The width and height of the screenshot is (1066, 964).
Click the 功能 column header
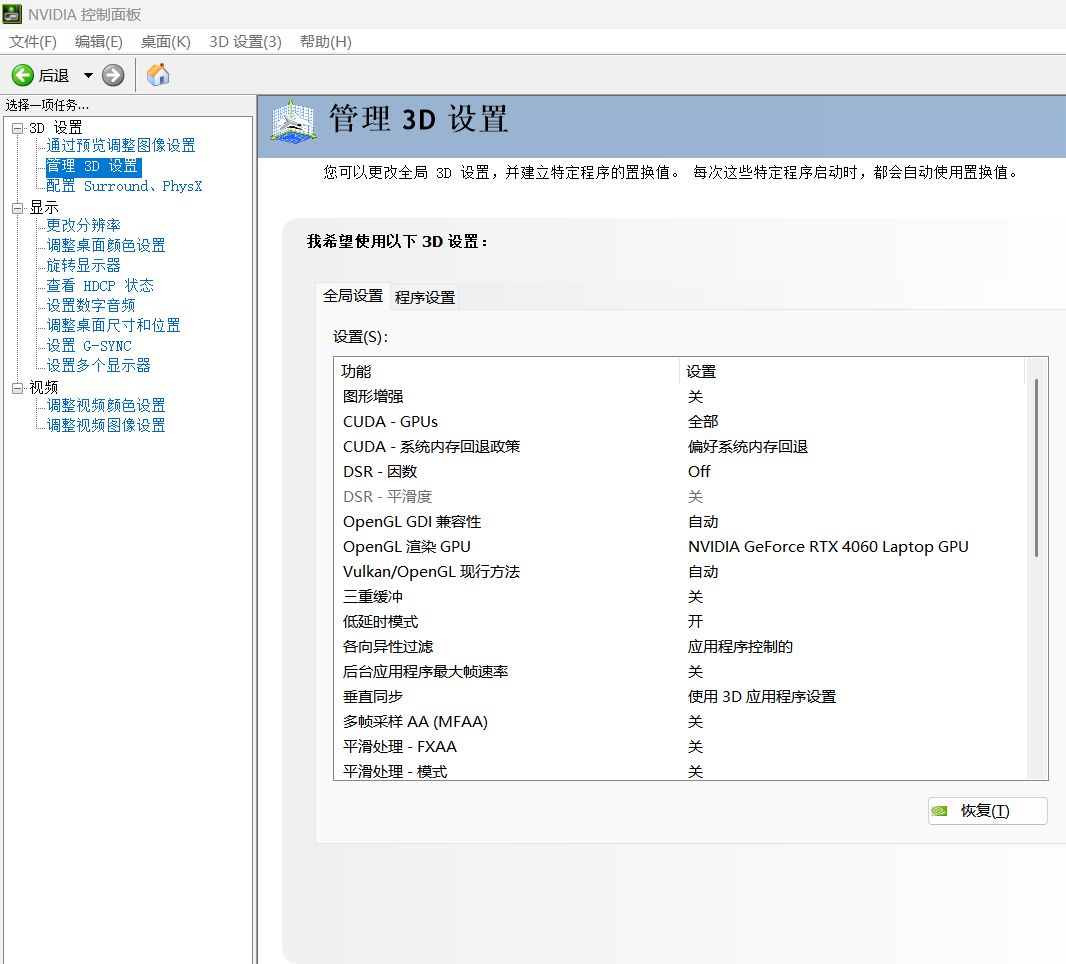[x=507, y=371]
